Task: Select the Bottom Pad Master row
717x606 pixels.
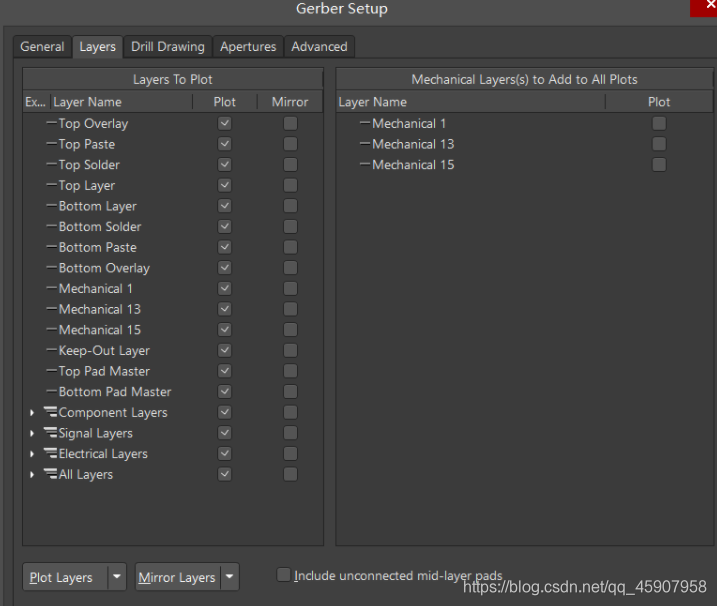Action: click(173, 391)
